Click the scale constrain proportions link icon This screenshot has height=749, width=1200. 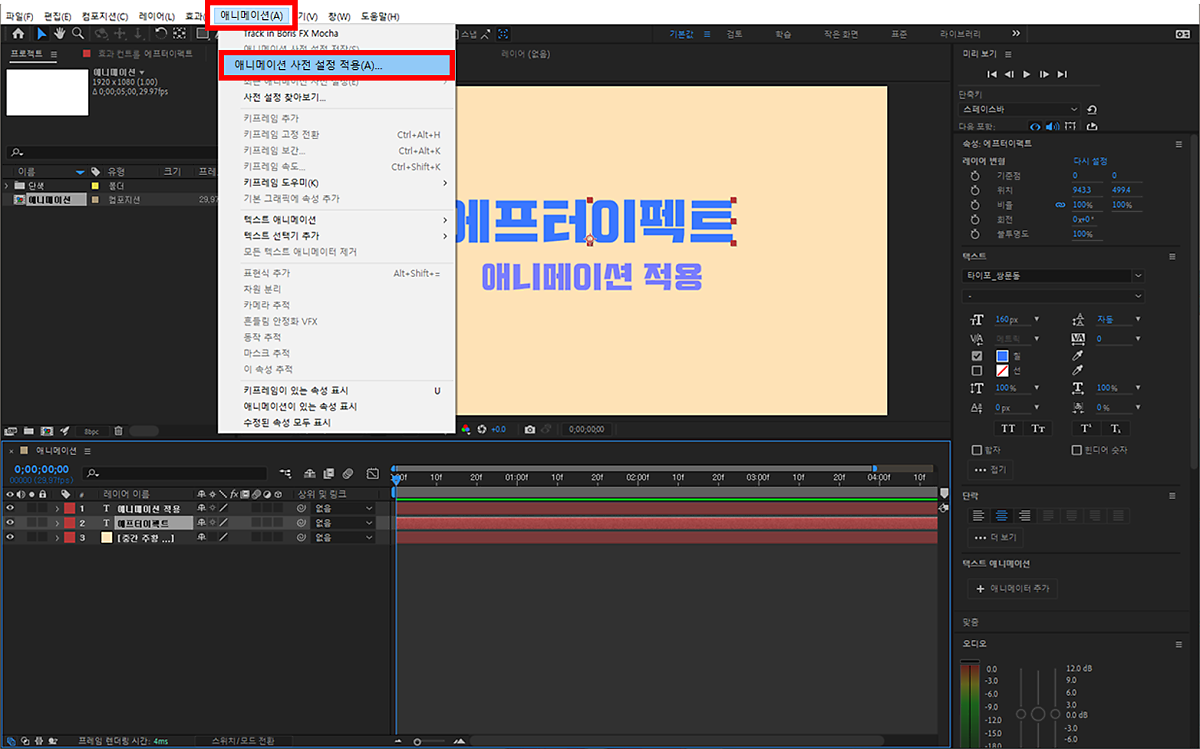point(1060,205)
